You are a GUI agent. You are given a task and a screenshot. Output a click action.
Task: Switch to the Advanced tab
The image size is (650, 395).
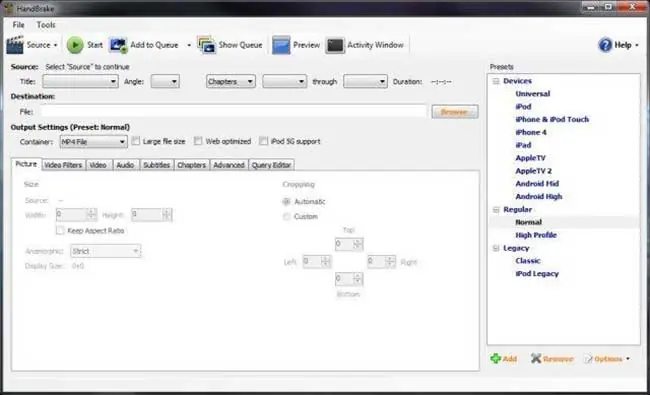tap(229, 165)
